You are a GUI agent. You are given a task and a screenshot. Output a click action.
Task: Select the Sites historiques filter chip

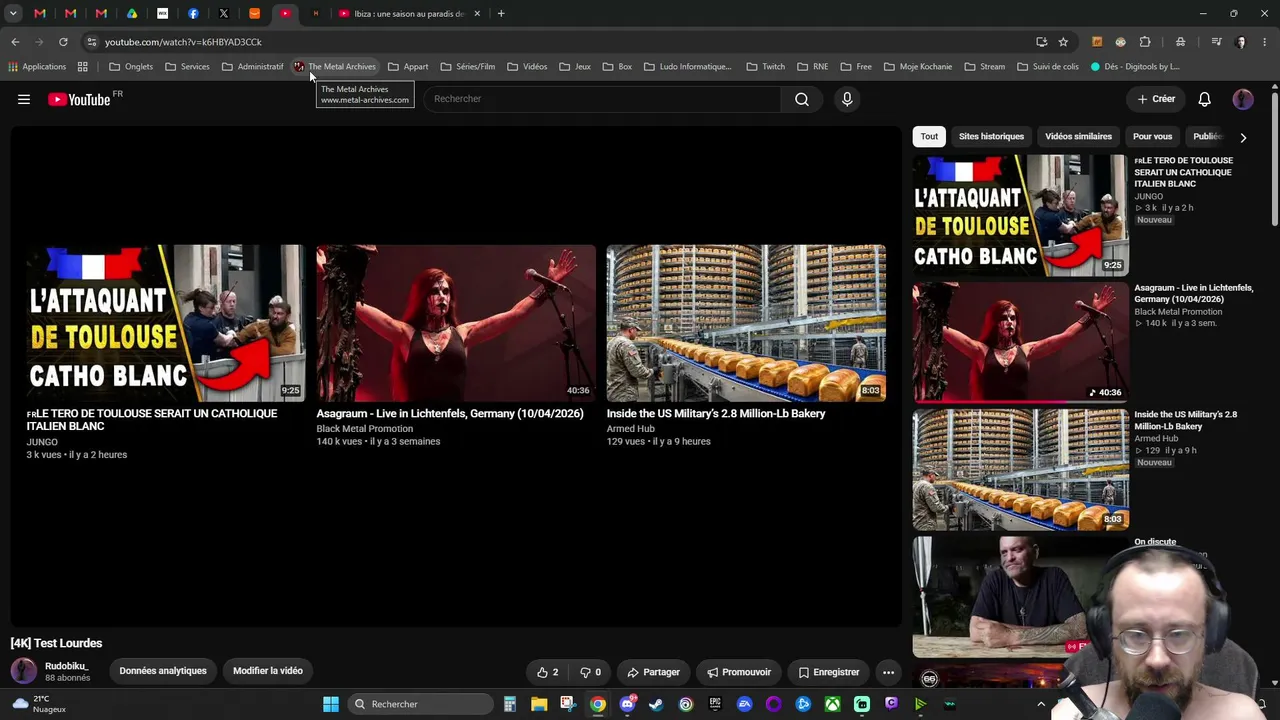tap(991, 136)
